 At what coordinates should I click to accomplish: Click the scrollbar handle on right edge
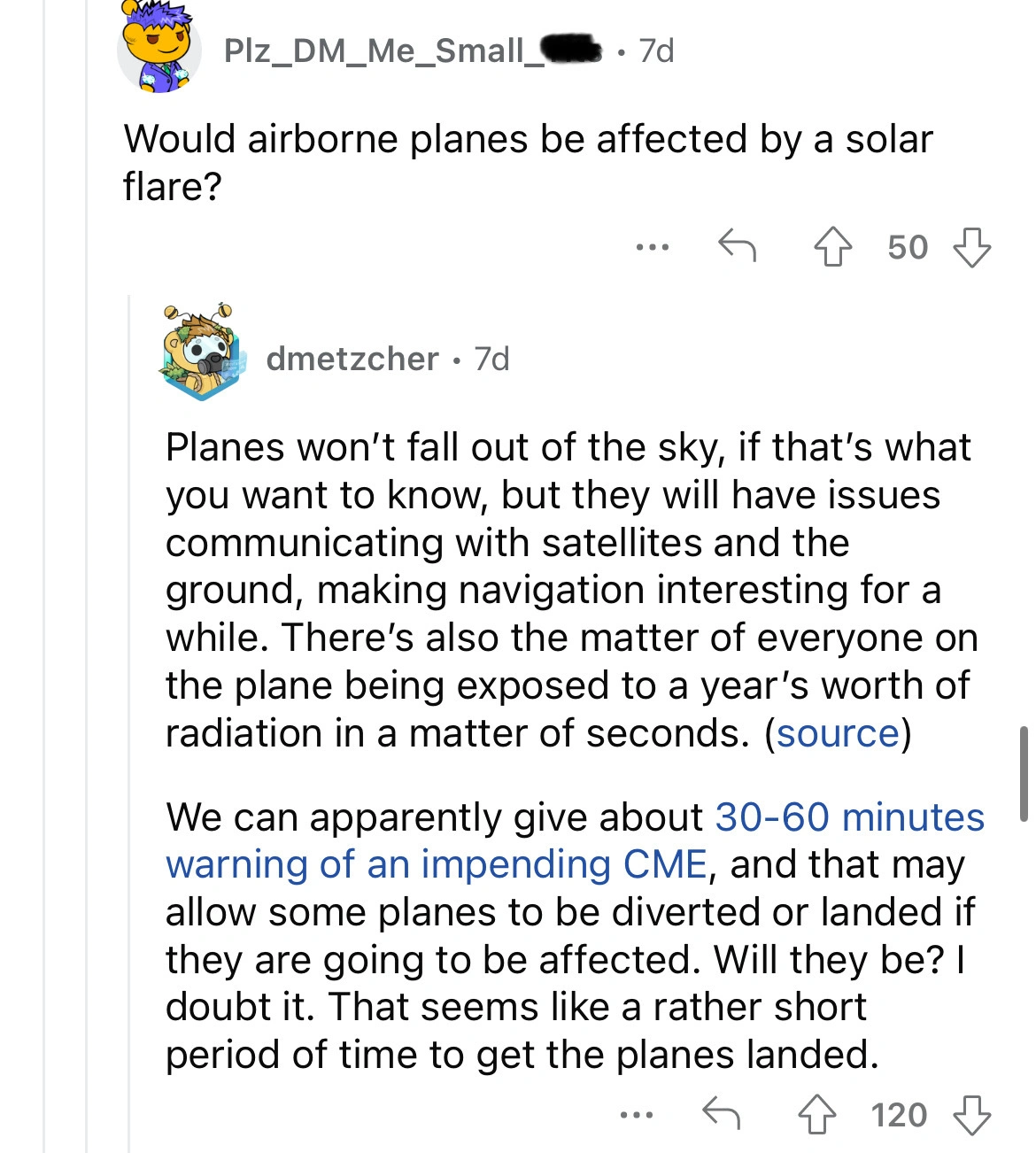click(1024, 774)
